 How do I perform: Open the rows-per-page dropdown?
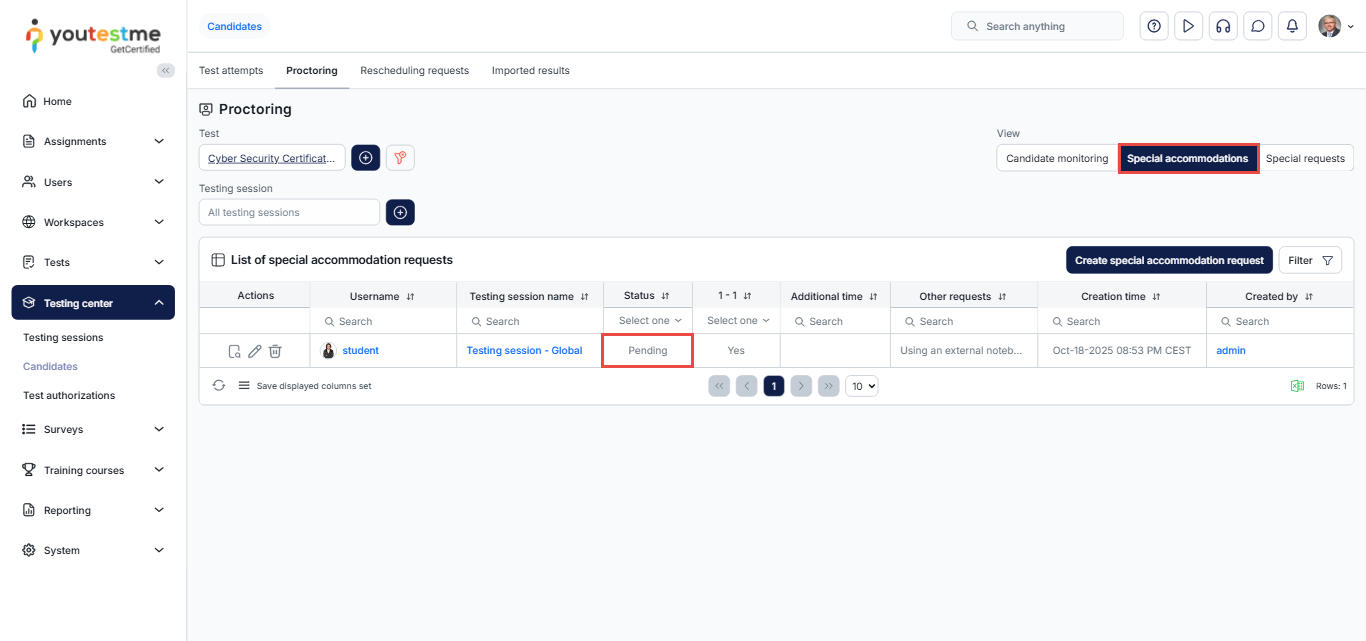pos(861,386)
